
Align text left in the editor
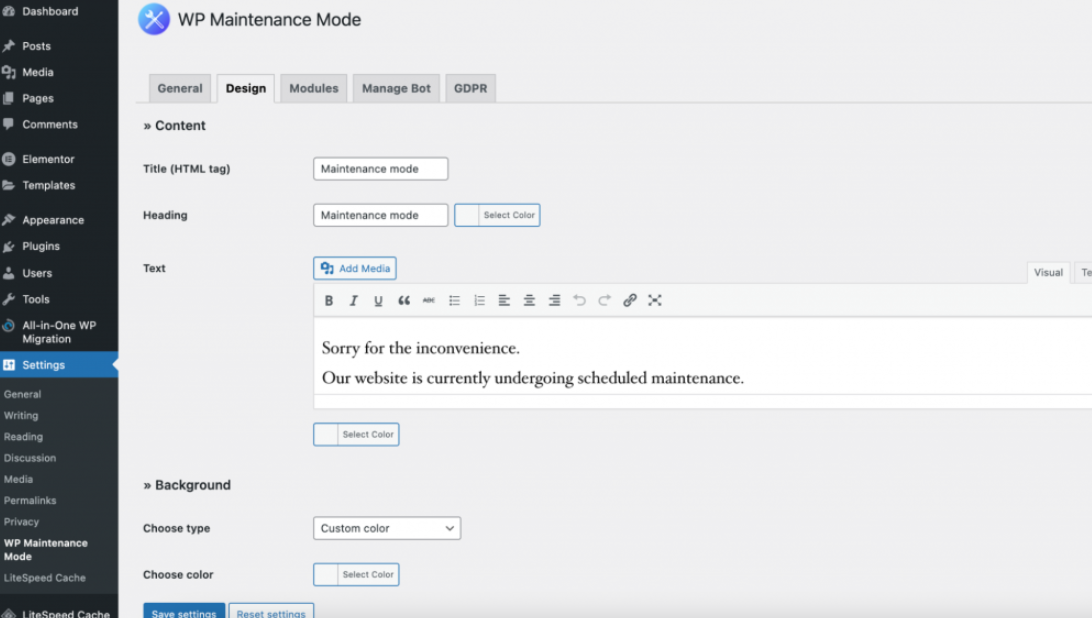tap(504, 300)
